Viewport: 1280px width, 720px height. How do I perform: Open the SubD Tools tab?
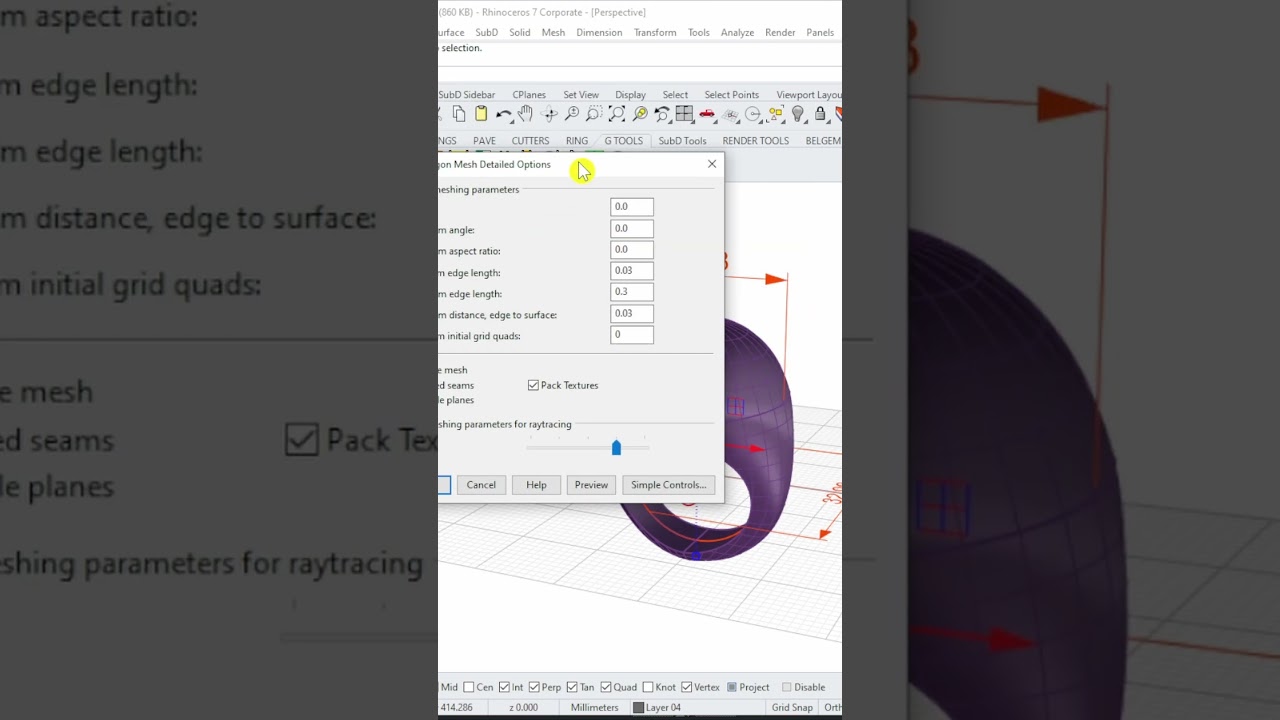pyautogui.click(x=682, y=141)
